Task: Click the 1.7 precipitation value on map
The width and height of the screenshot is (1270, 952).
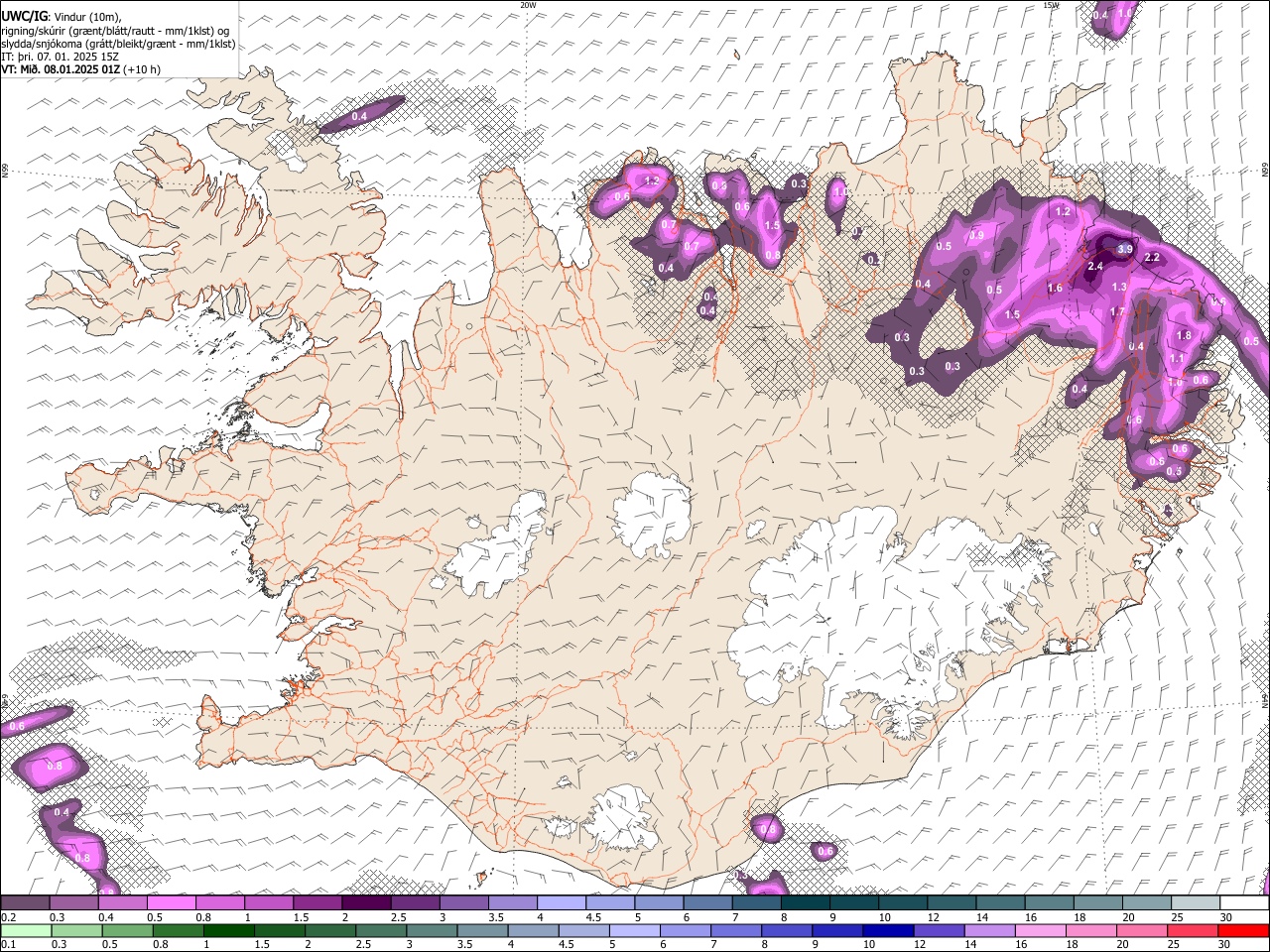Action: point(1117,312)
